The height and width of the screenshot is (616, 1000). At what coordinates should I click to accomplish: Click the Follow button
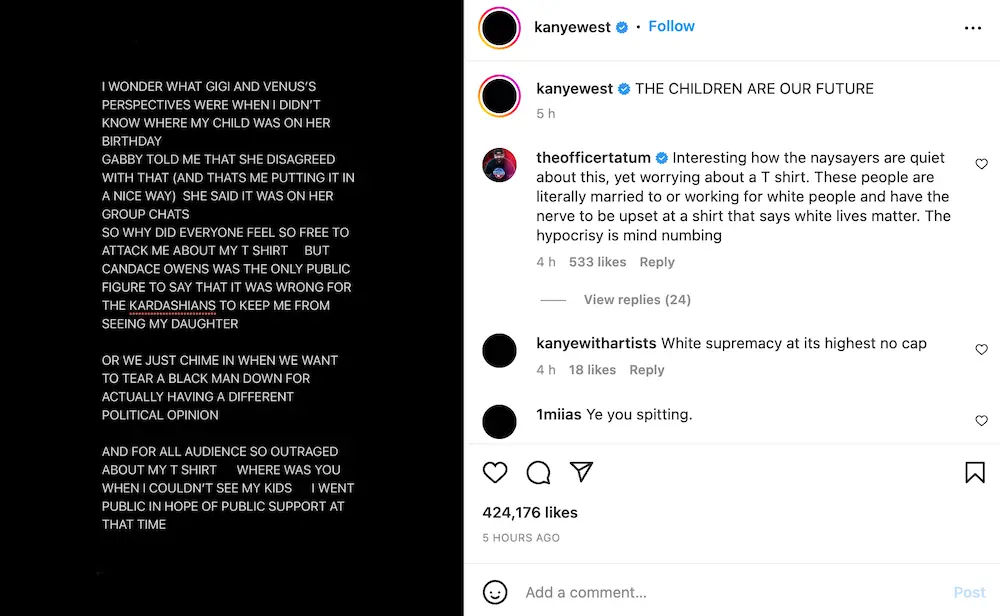(x=671, y=26)
